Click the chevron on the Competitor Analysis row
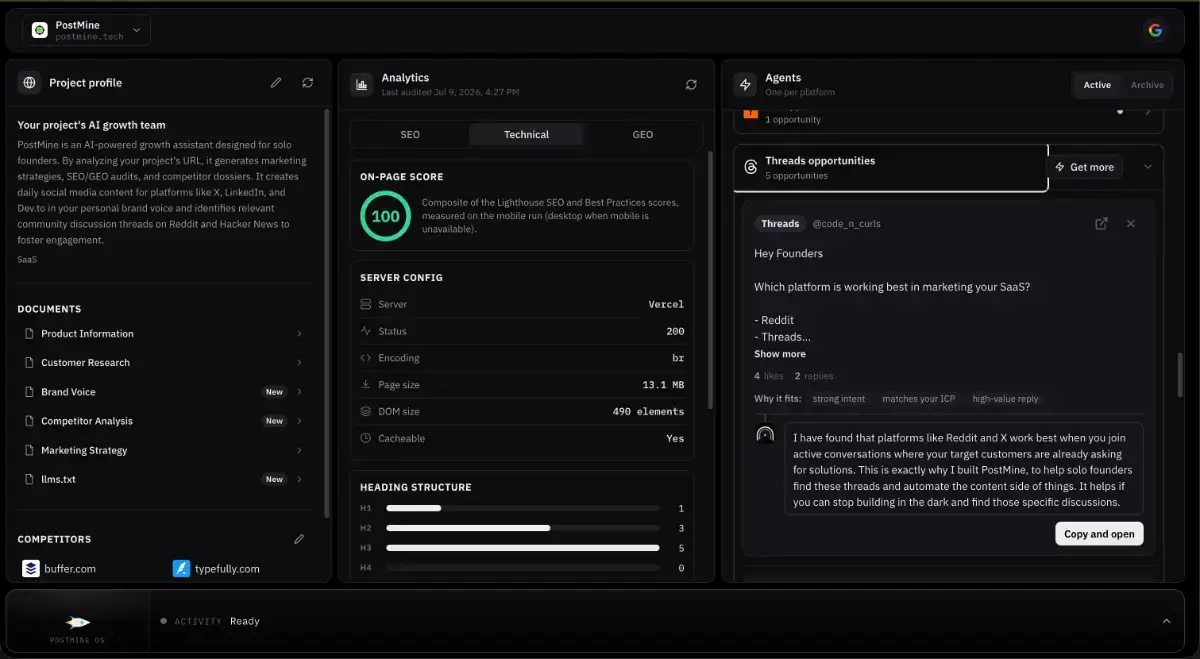This screenshot has height=659, width=1200. pos(299,421)
